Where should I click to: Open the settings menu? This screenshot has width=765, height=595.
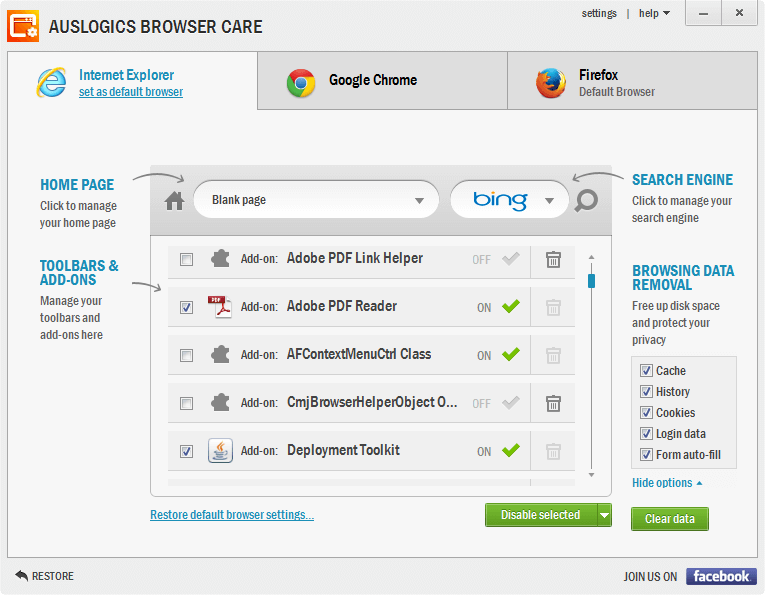point(599,13)
